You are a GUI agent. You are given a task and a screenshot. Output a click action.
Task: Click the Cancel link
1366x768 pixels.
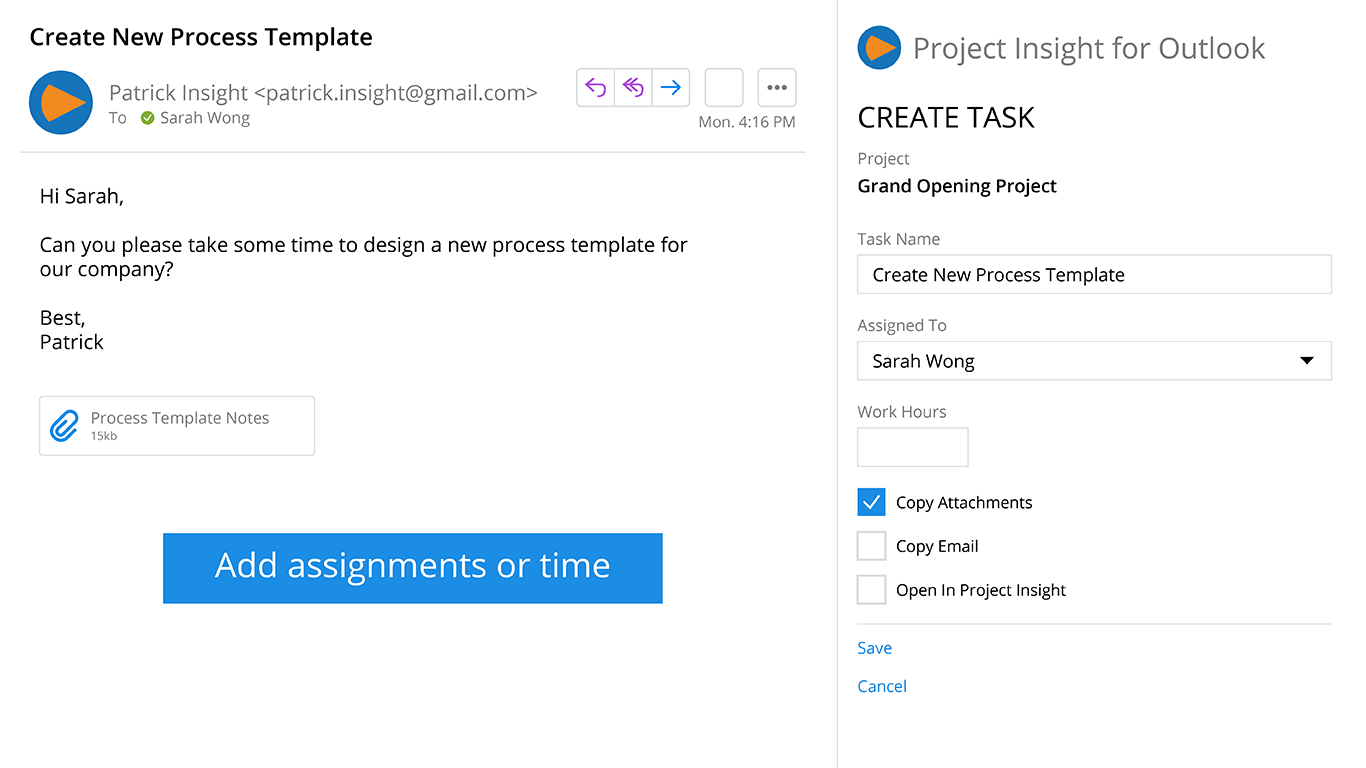[x=882, y=686]
